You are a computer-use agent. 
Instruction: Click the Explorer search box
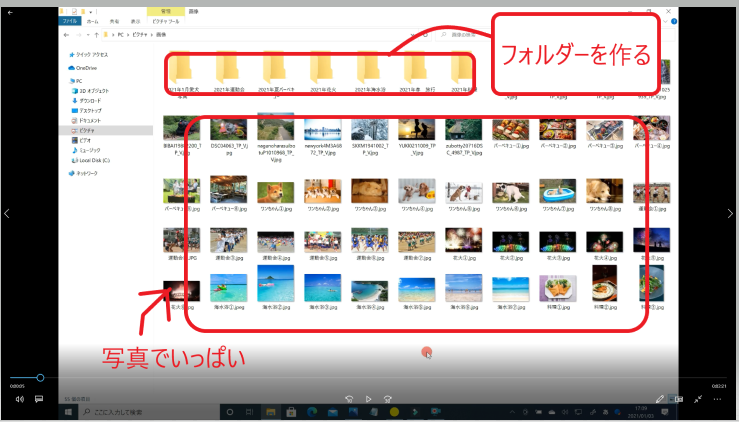tap(470, 34)
